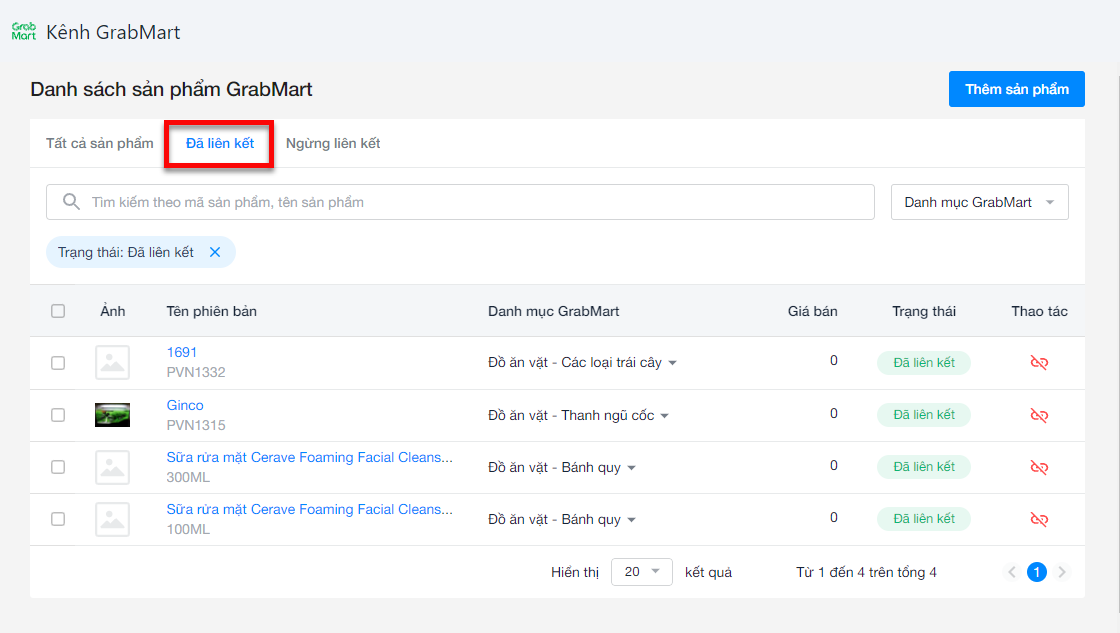This screenshot has width=1120, height=633.
Task: Click the 'Từ 1 đến 4 trên tổng 4' summary
Action: (866, 572)
